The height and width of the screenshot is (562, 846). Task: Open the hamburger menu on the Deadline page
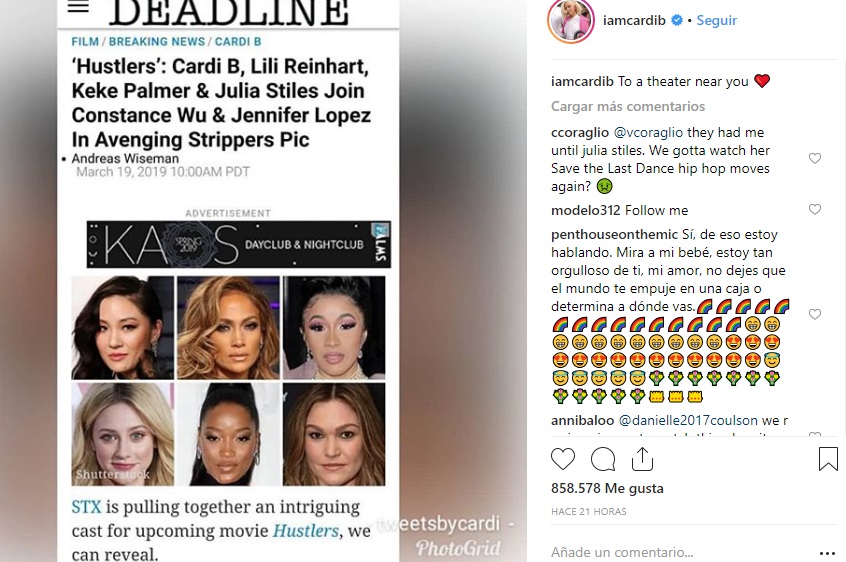pos(78,6)
